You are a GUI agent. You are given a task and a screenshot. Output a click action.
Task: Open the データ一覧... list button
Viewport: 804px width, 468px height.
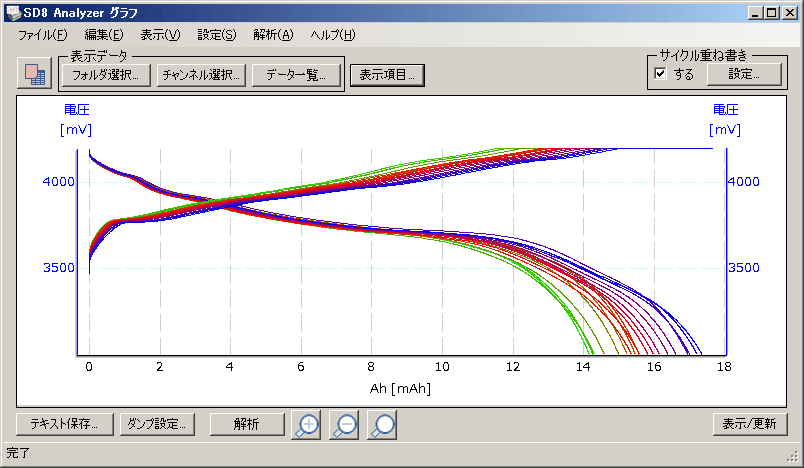(x=296, y=75)
